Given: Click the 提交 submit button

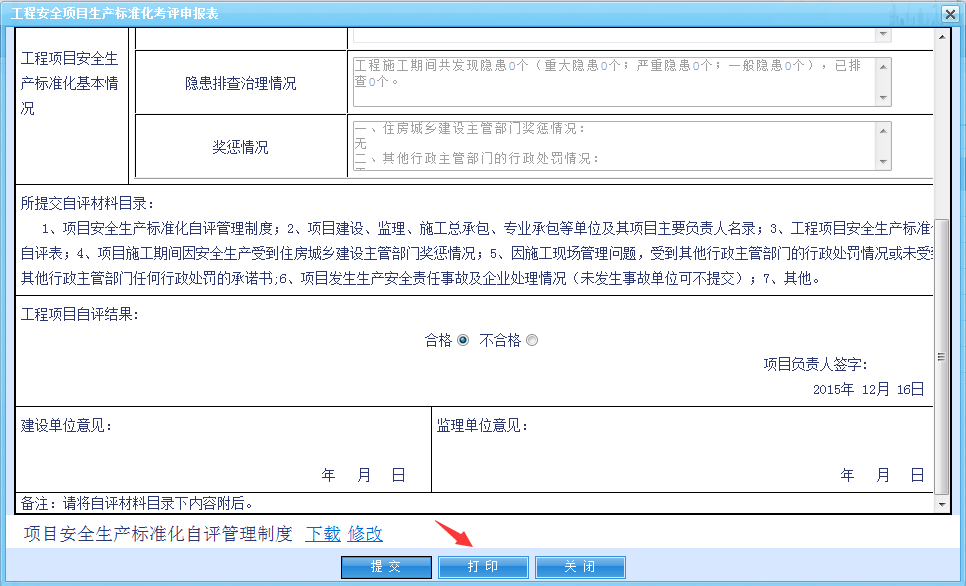Looking at the screenshot, I should 386,567.
